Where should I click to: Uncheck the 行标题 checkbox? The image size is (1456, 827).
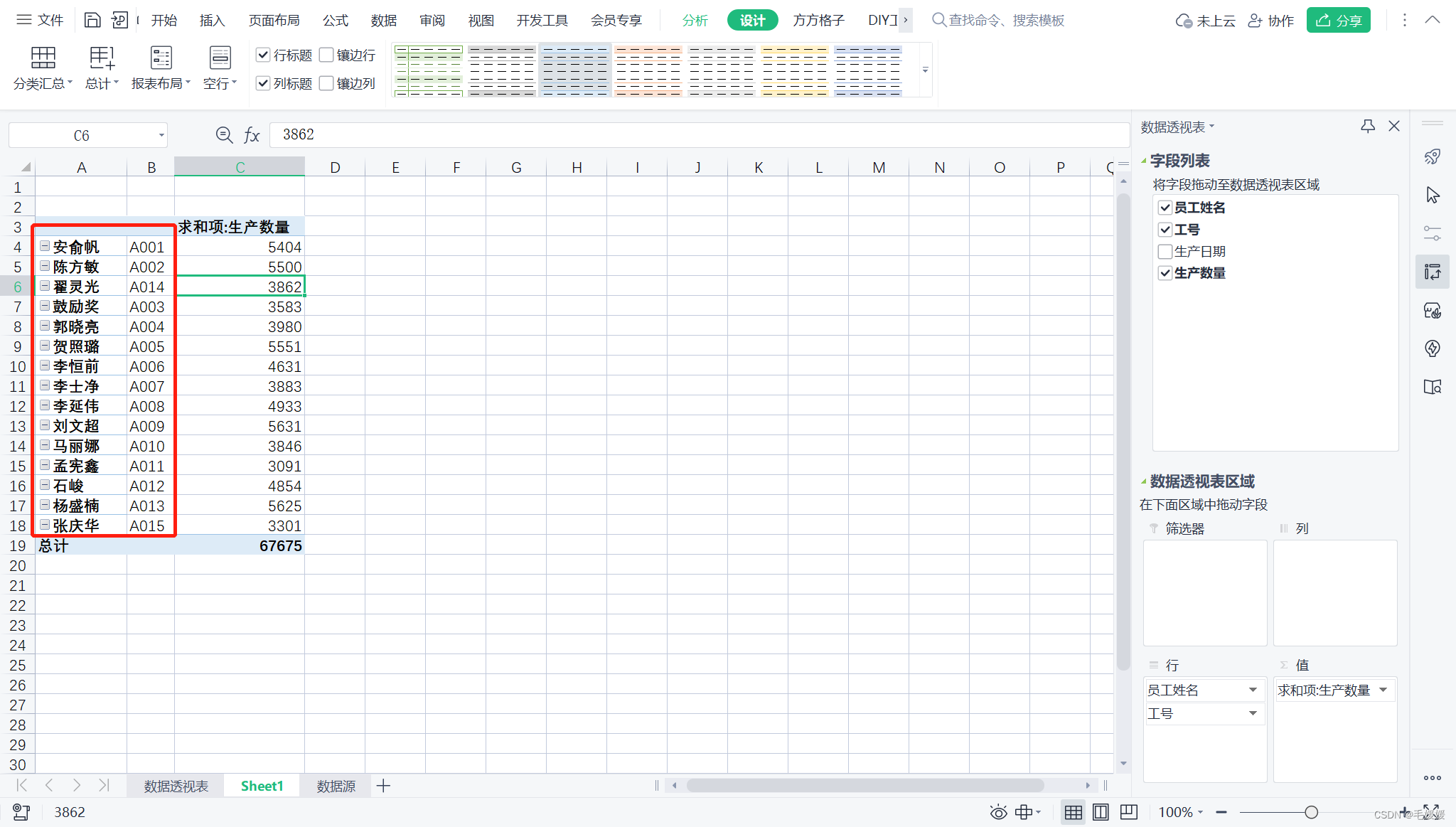tap(263, 55)
